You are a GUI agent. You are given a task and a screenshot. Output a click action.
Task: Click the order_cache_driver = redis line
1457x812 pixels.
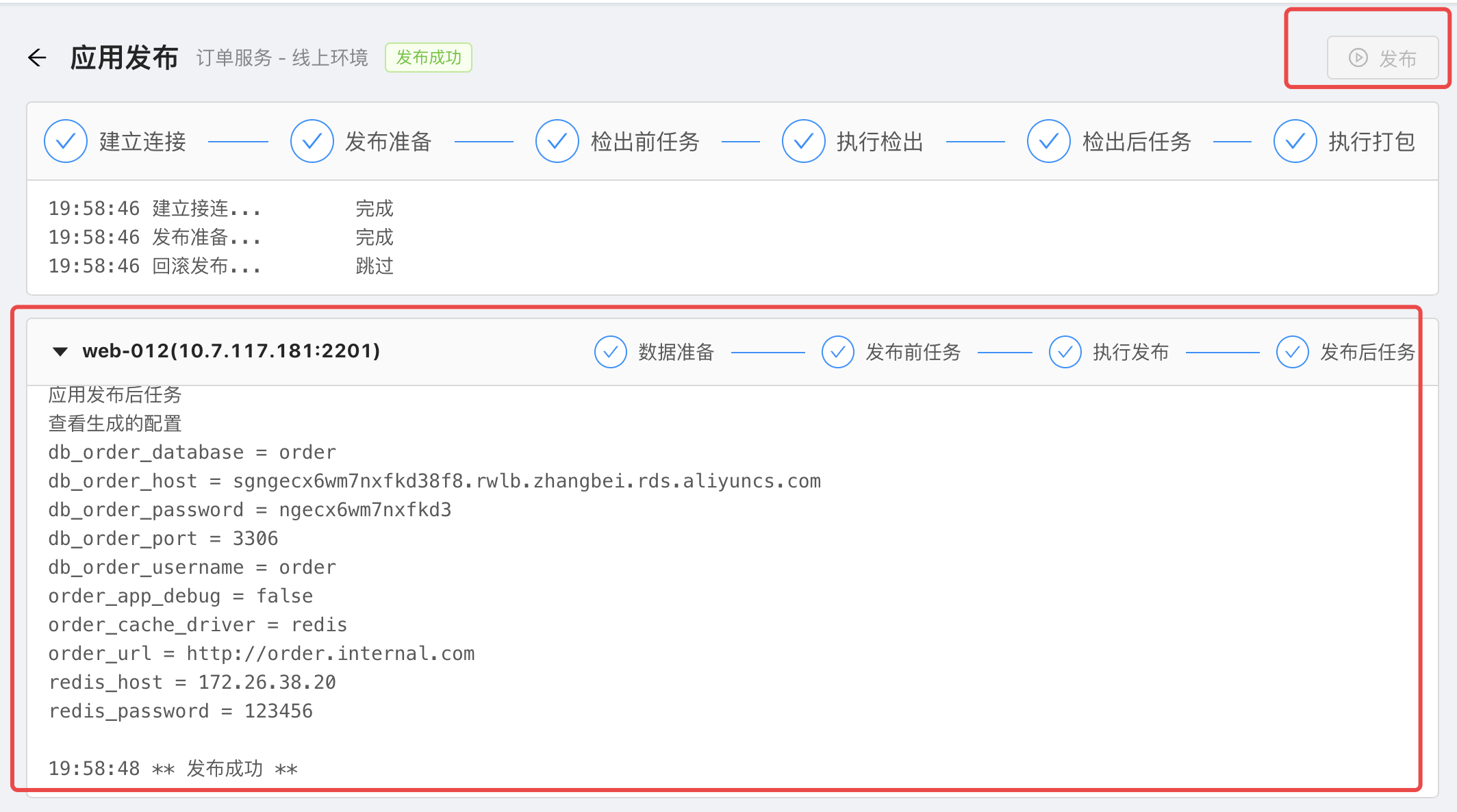click(198, 625)
